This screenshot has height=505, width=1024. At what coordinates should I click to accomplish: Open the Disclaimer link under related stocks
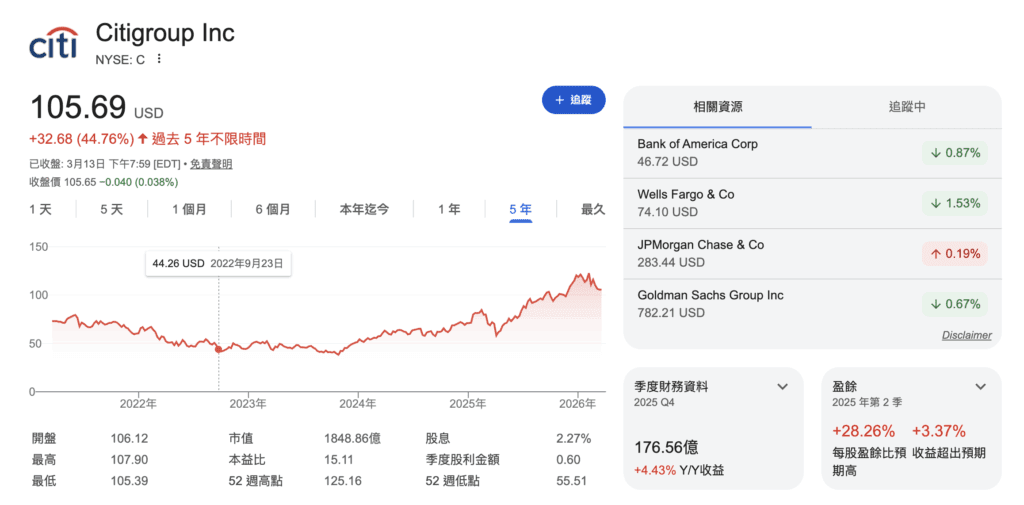pos(967,335)
